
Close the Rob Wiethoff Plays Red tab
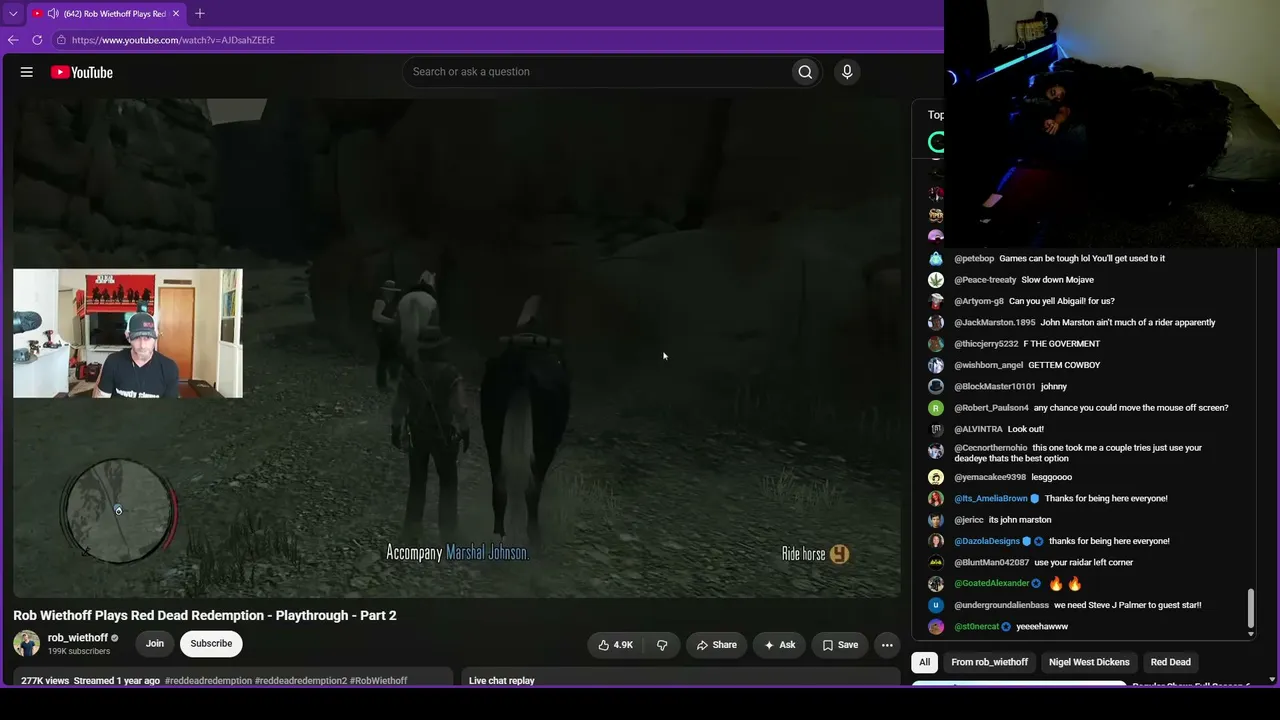pyautogui.click(x=176, y=13)
